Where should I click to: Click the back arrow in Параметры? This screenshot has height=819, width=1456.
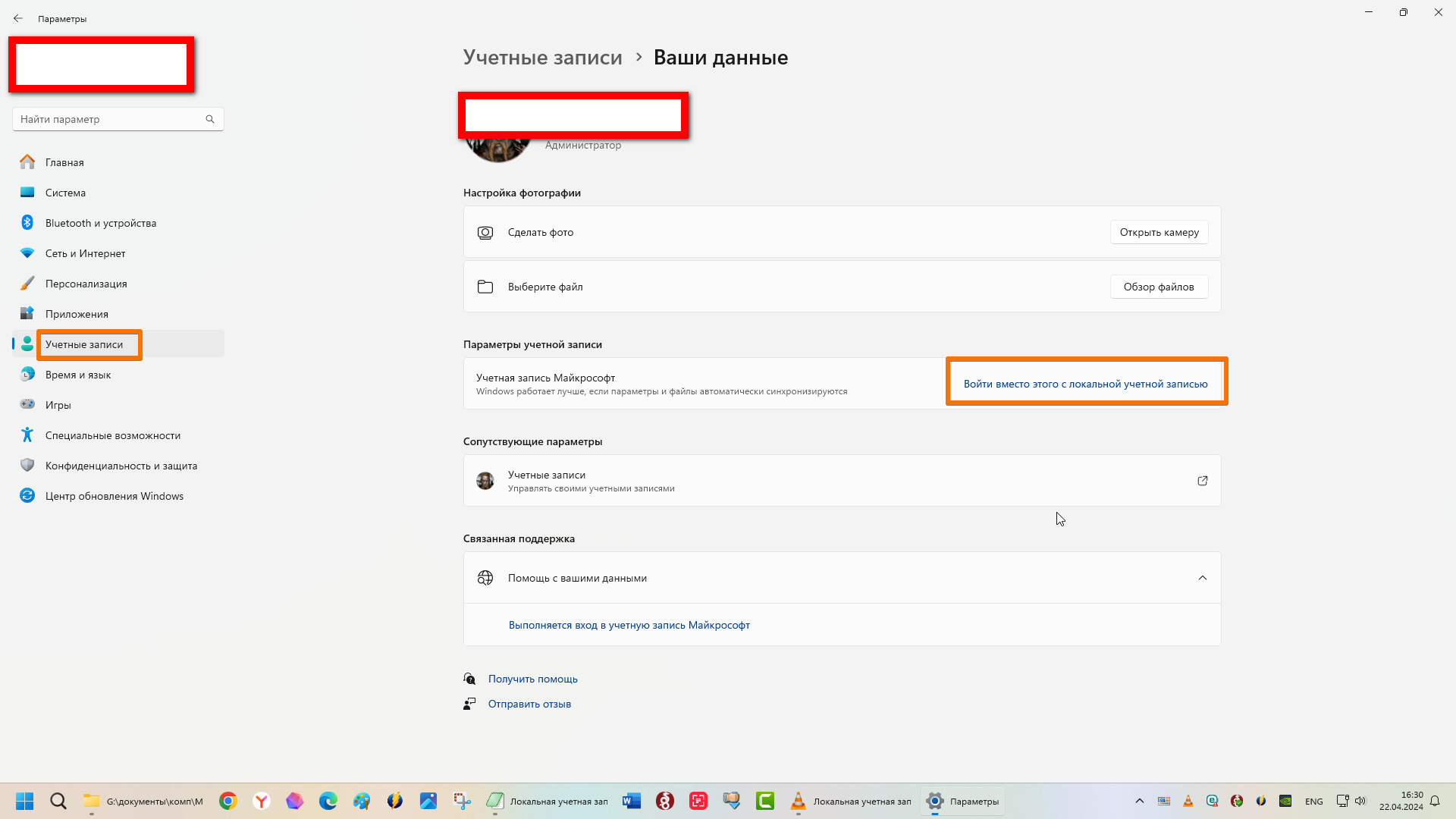18,18
